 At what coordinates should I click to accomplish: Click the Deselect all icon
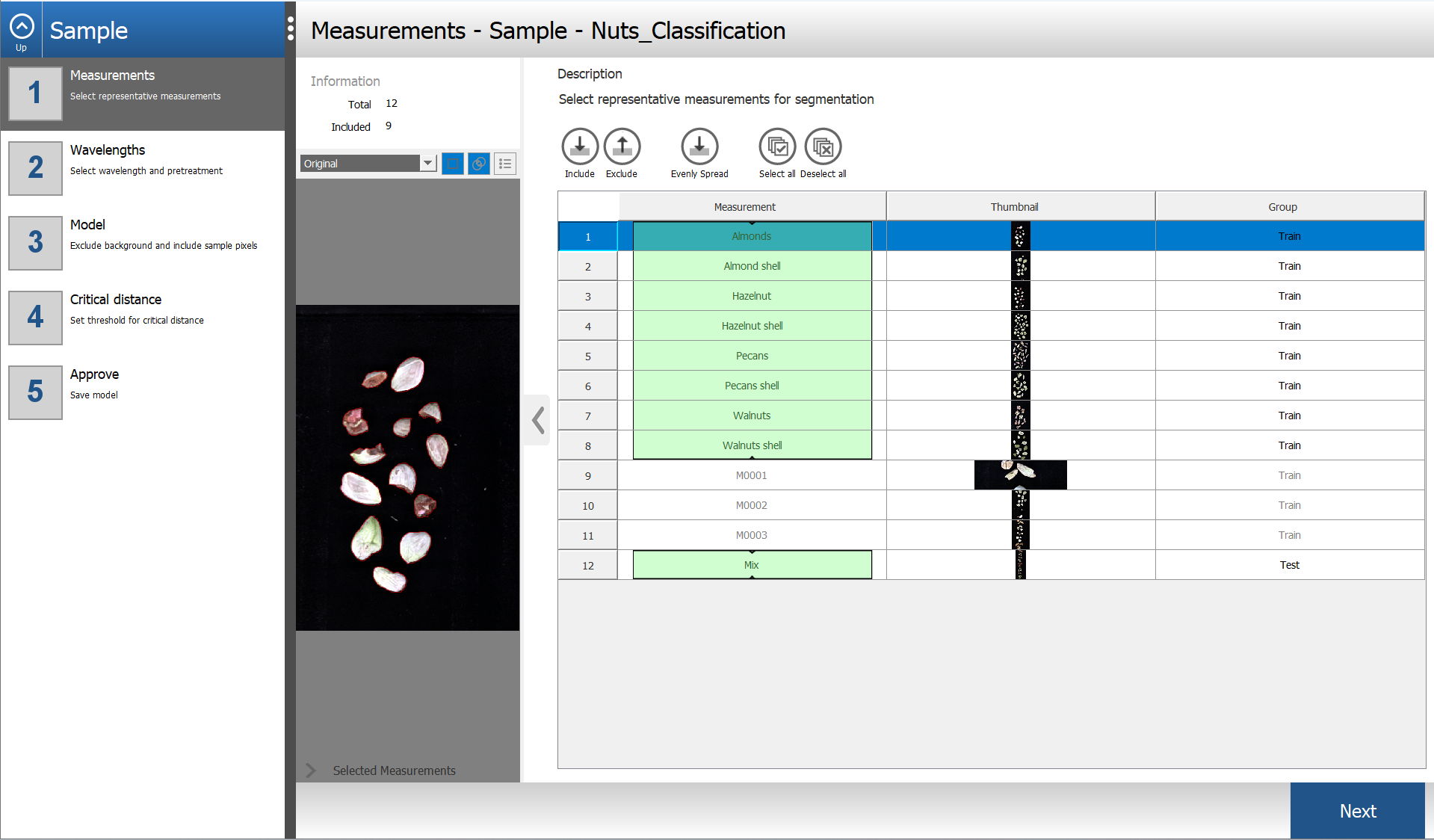tap(823, 146)
